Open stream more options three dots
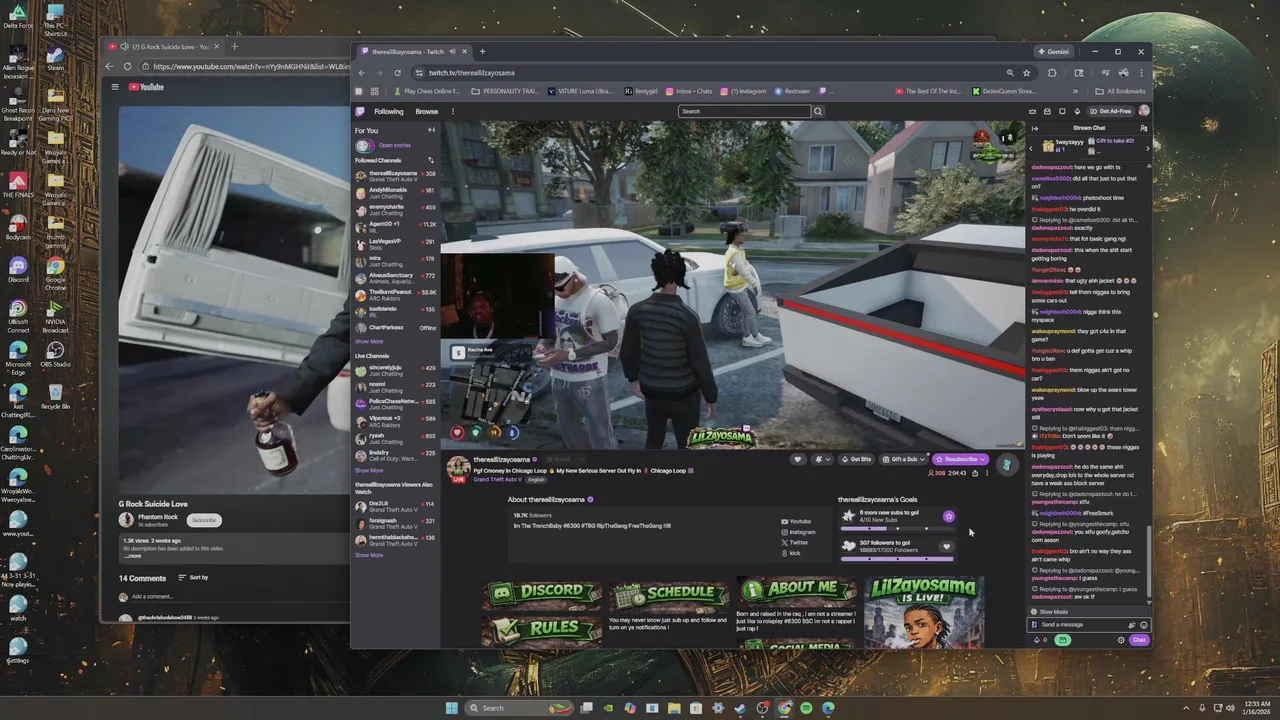This screenshot has height=720, width=1280. (987, 473)
